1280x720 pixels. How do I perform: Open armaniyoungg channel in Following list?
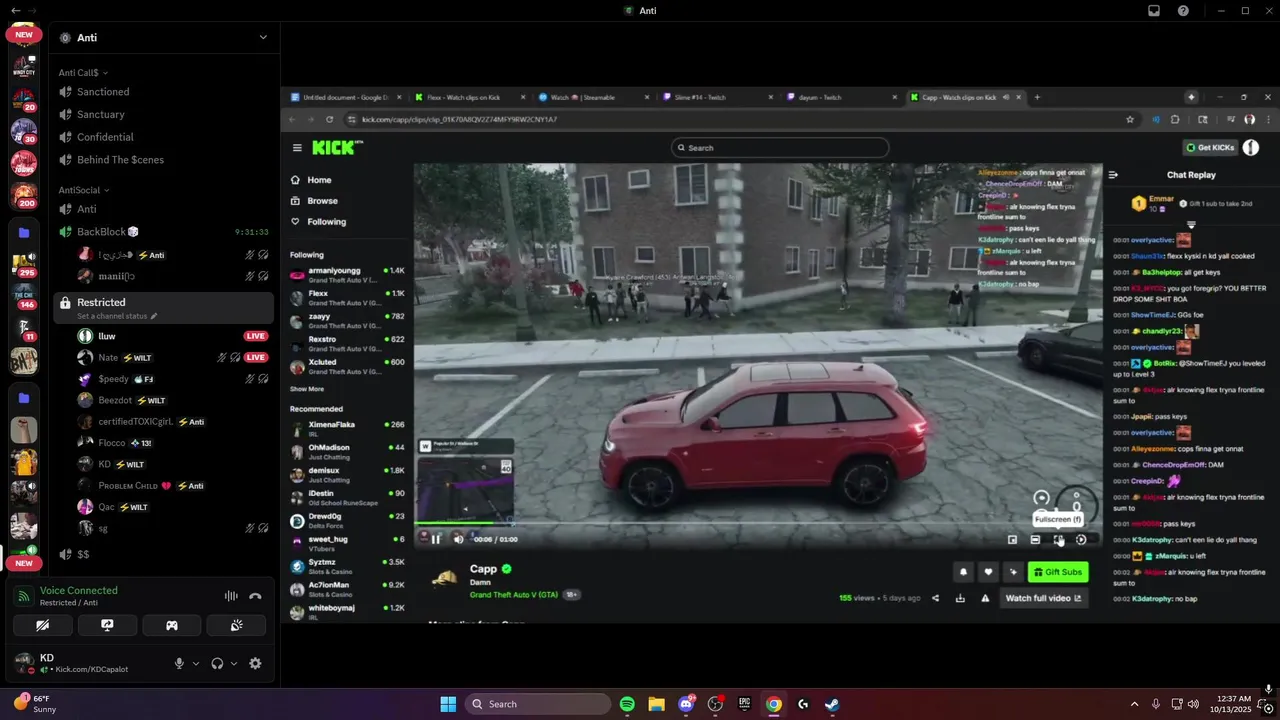tap(348, 275)
